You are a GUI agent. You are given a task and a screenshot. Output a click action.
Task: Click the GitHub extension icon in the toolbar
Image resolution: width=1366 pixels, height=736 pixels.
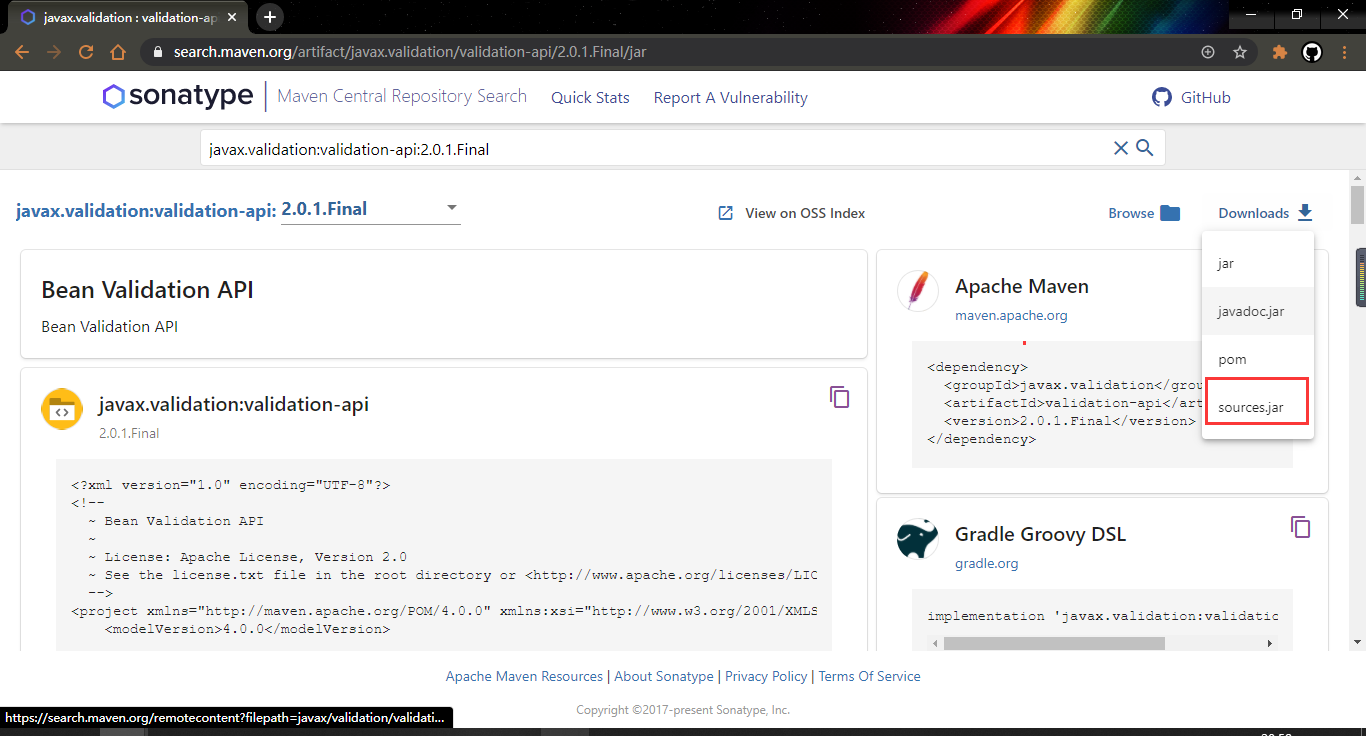[x=1312, y=52]
